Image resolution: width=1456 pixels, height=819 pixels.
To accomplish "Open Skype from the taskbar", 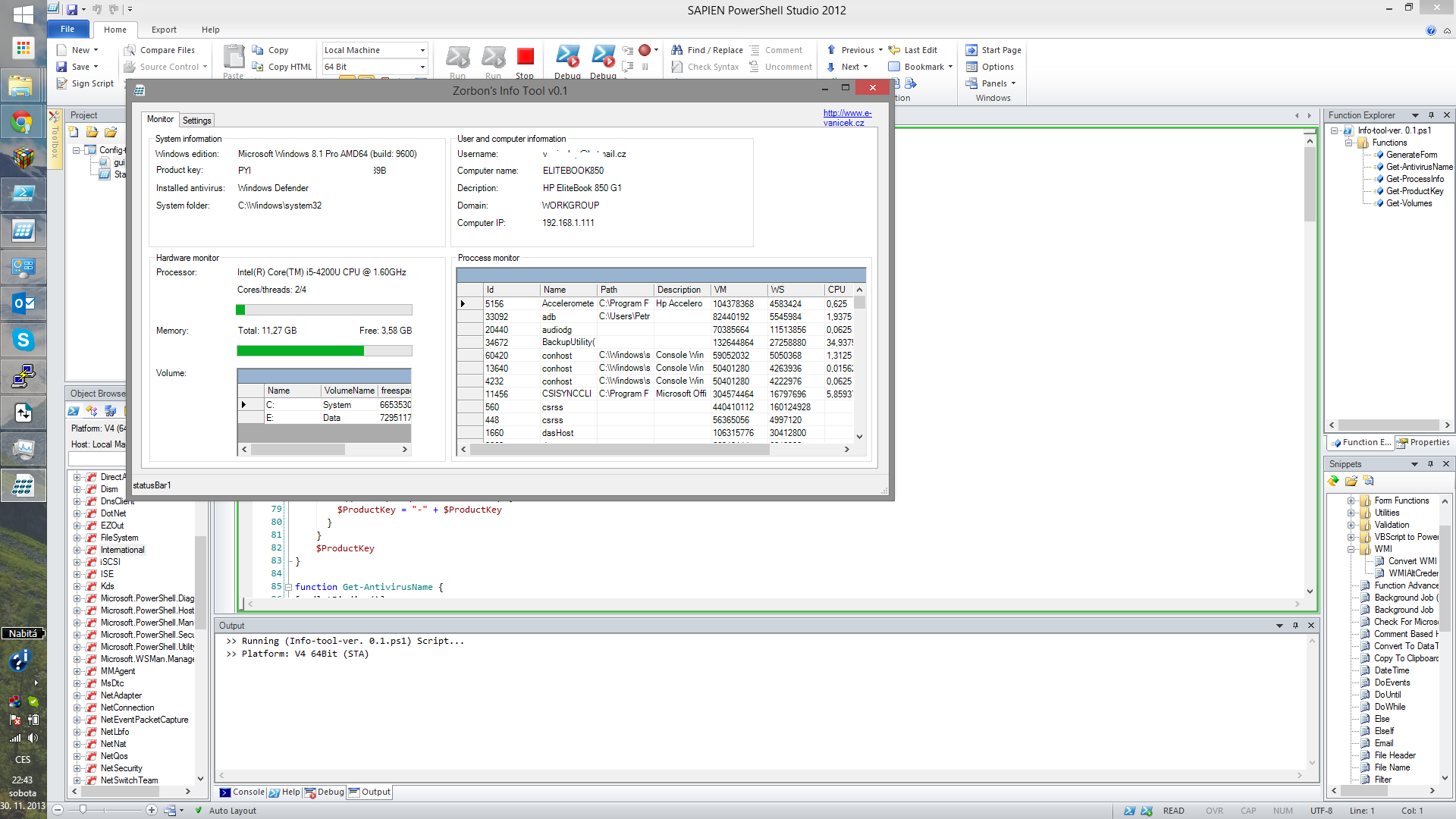I will pos(23,340).
